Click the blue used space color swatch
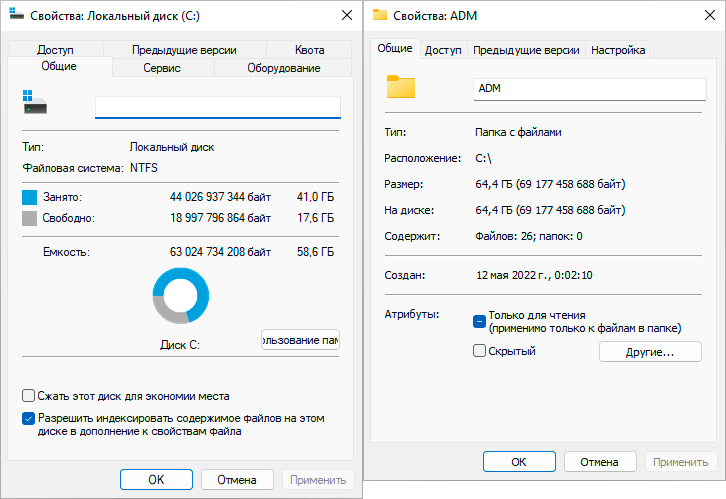The width and height of the screenshot is (726, 499). (30, 197)
